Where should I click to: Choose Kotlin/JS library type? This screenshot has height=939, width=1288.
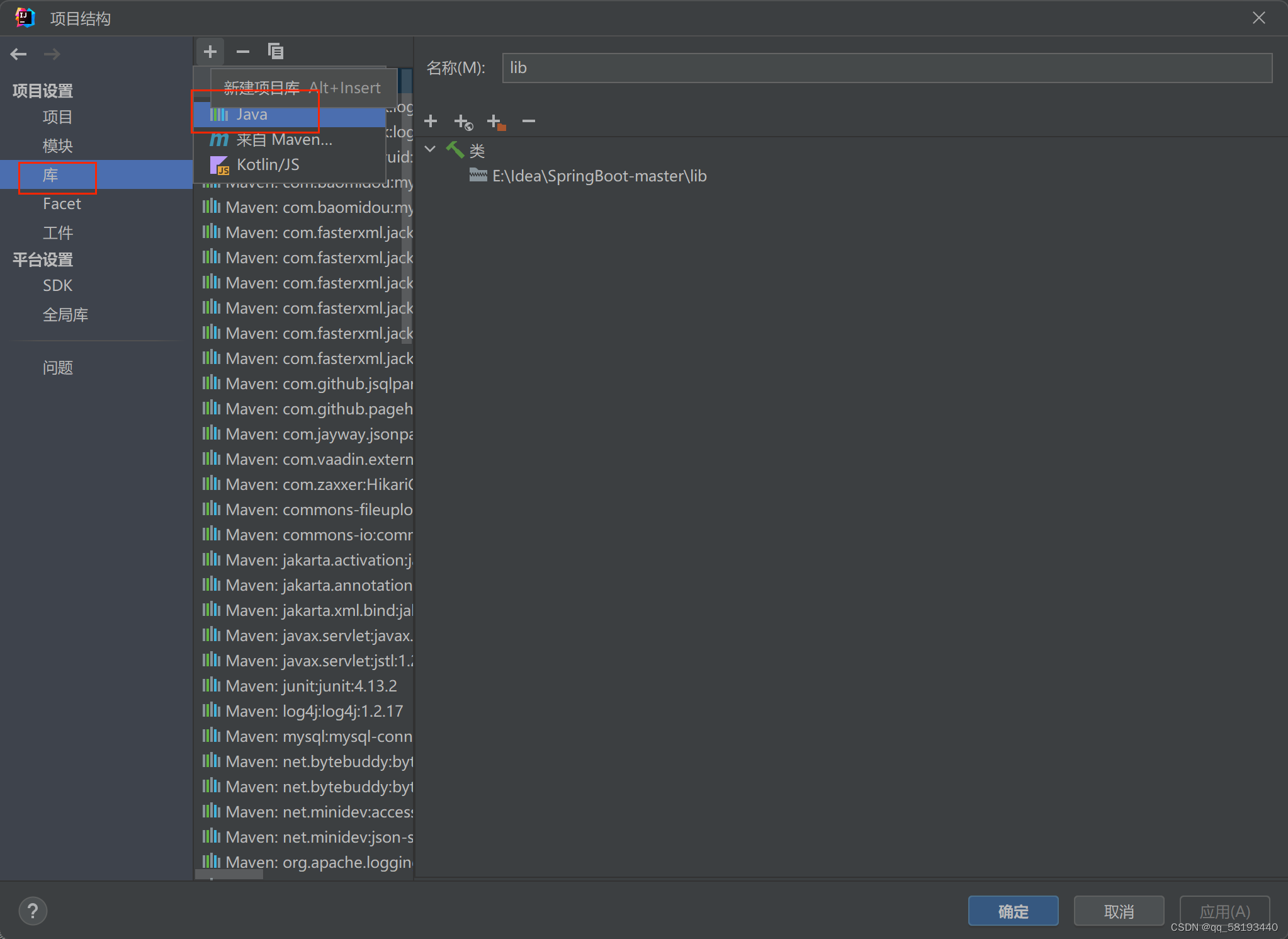(x=268, y=165)
